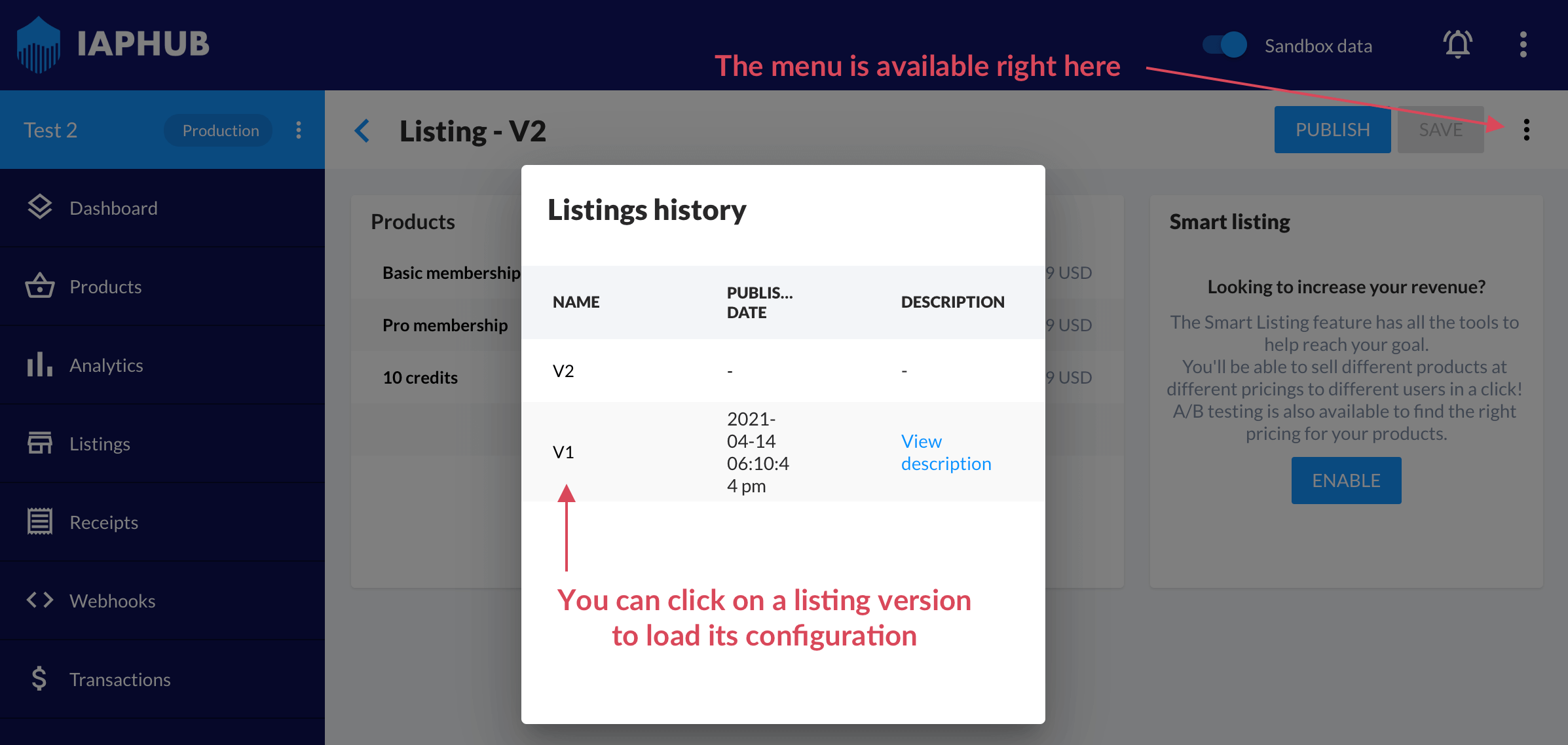Open Webhooks in the sidebar
1568x745 pixels.
coord(112,601)
